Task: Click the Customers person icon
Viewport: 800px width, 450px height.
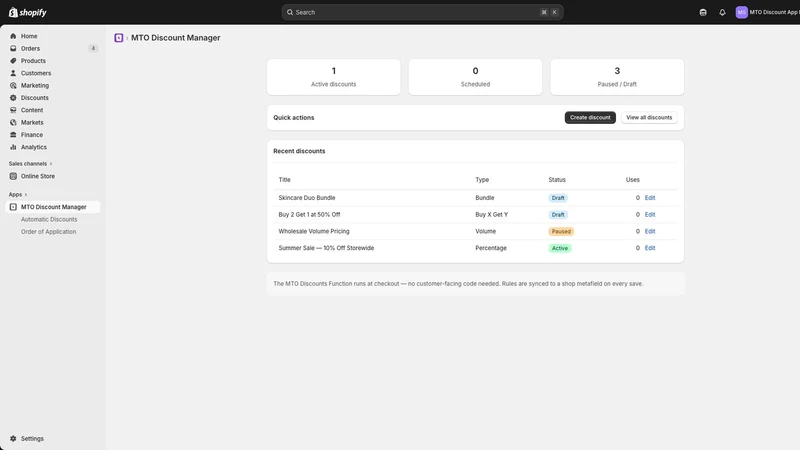Action: click(x=13, y=73)
